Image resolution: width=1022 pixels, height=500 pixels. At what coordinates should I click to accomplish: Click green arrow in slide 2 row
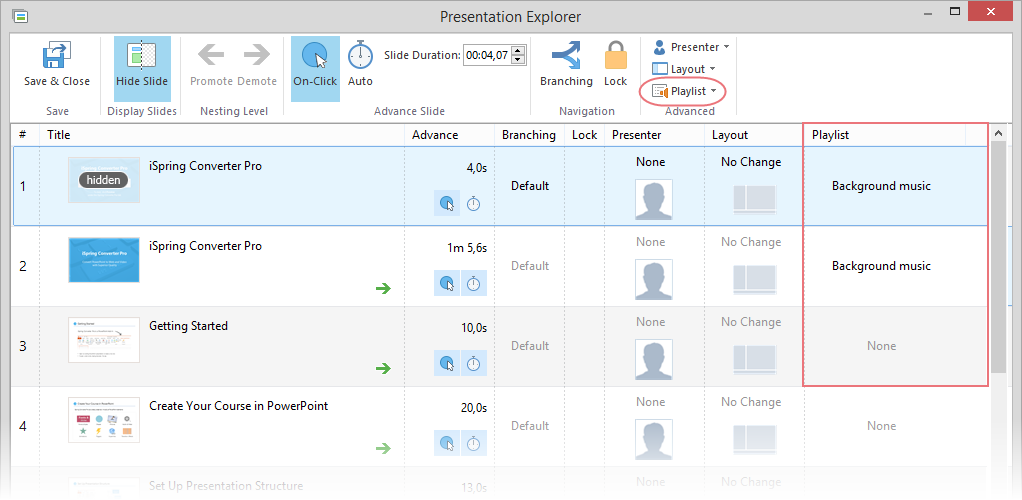point(384,287)
